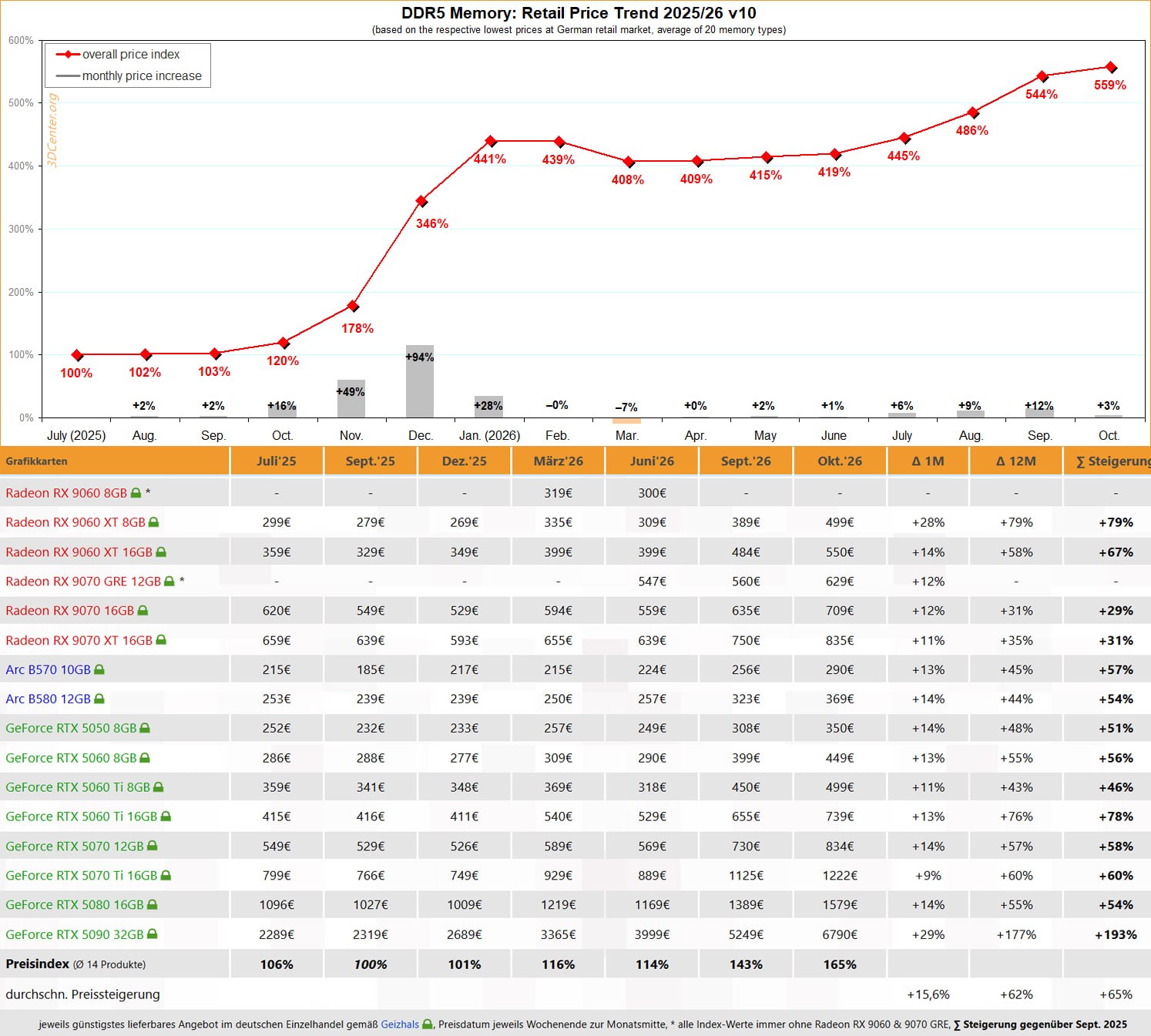Click the lock icon beside GeForce RTX 5060 Ti 8GB
Image resolution: width=1151 pixels, height=1036 pixels.
pos(159,787)
